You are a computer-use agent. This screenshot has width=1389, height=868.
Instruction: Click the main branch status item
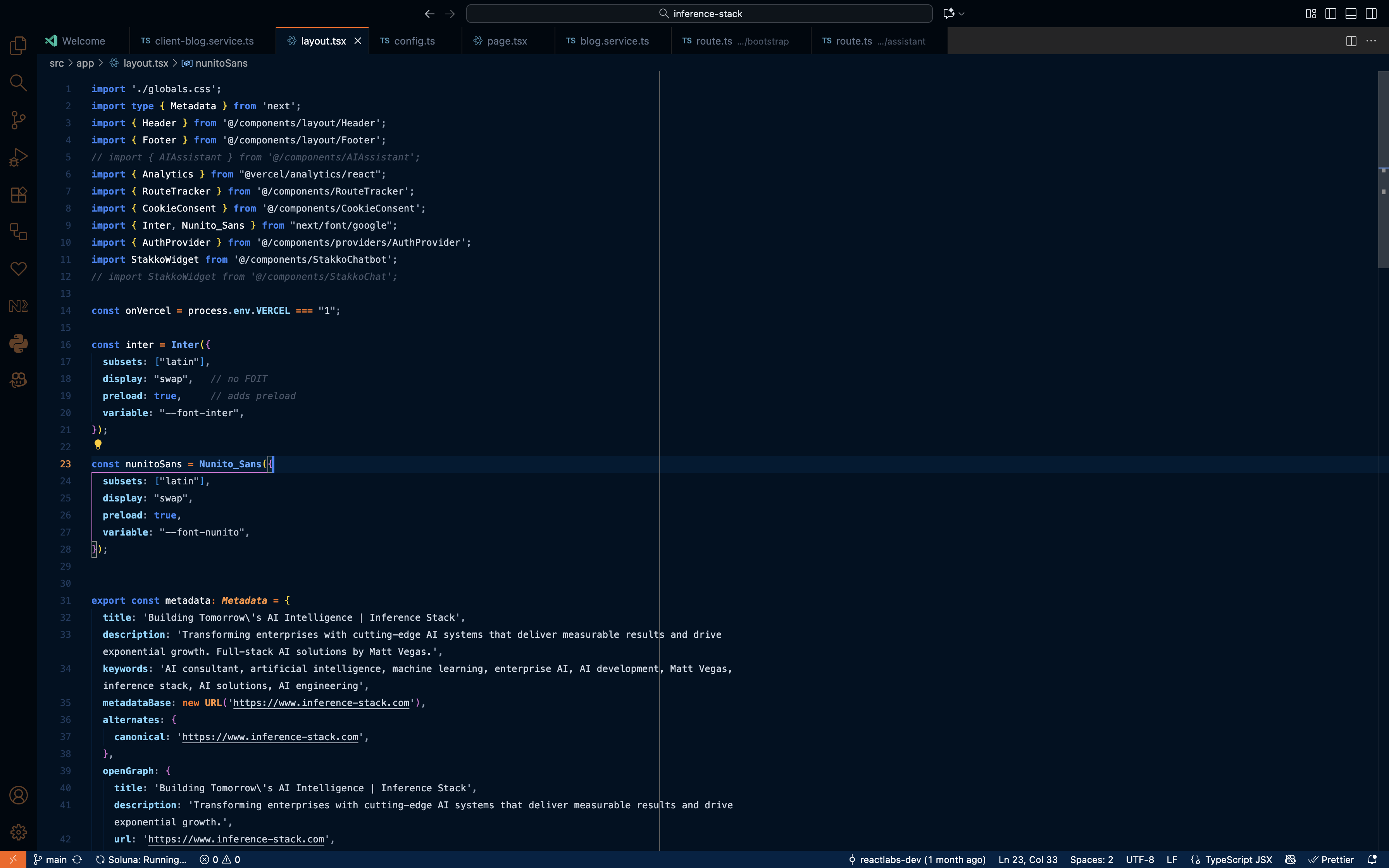50,859
